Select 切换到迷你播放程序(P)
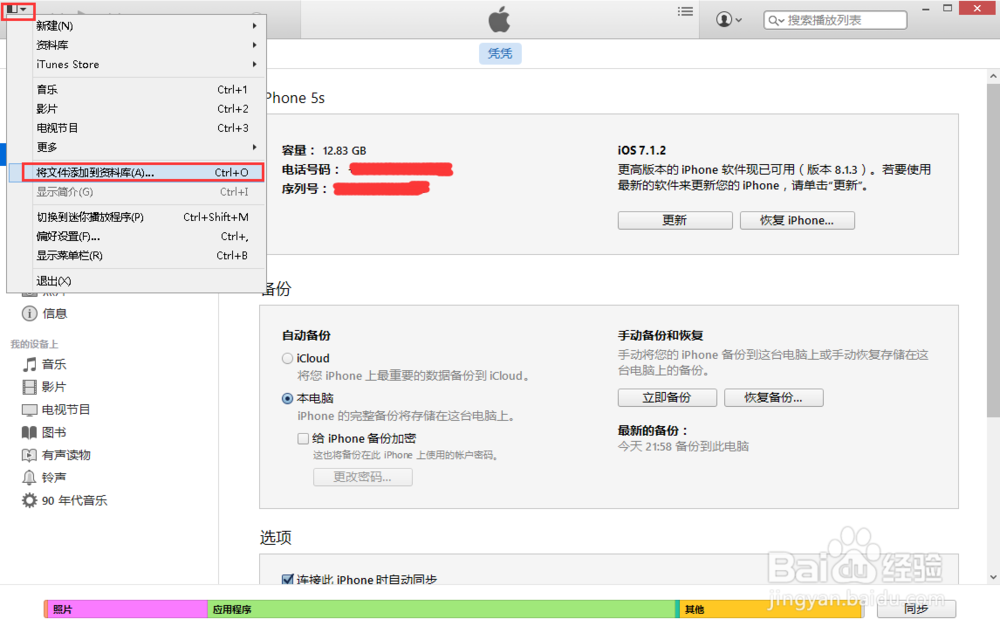 [136, 217]
